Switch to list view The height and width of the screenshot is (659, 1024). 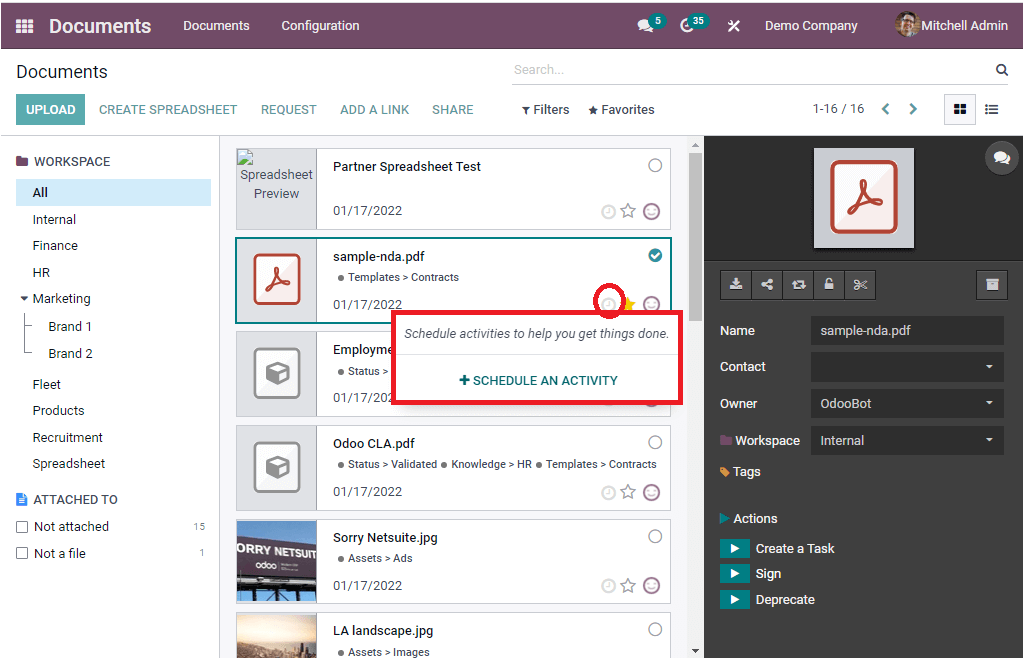click(991, 110)
